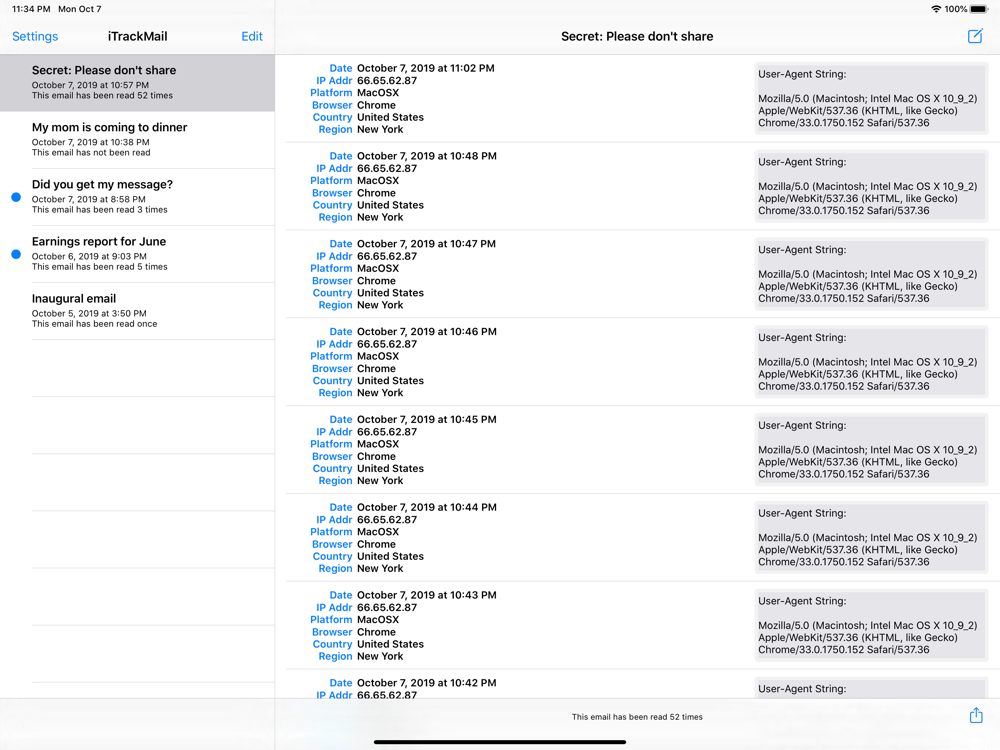Select the read entry dated 10:43 PM

[x=637, y=625]
